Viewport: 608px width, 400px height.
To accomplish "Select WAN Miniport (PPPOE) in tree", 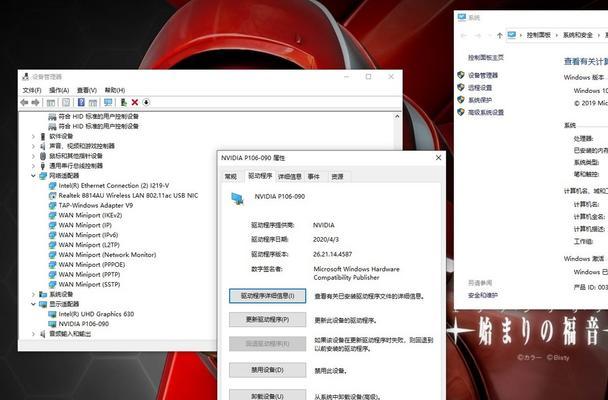I will (92, 265).
